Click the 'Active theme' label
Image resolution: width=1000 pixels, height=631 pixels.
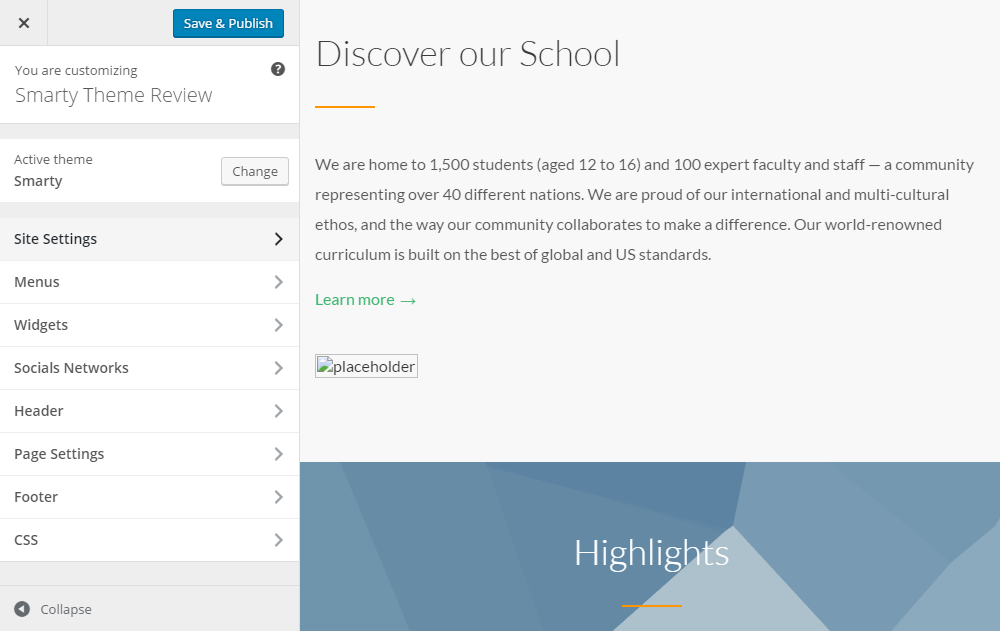(53, 160)
